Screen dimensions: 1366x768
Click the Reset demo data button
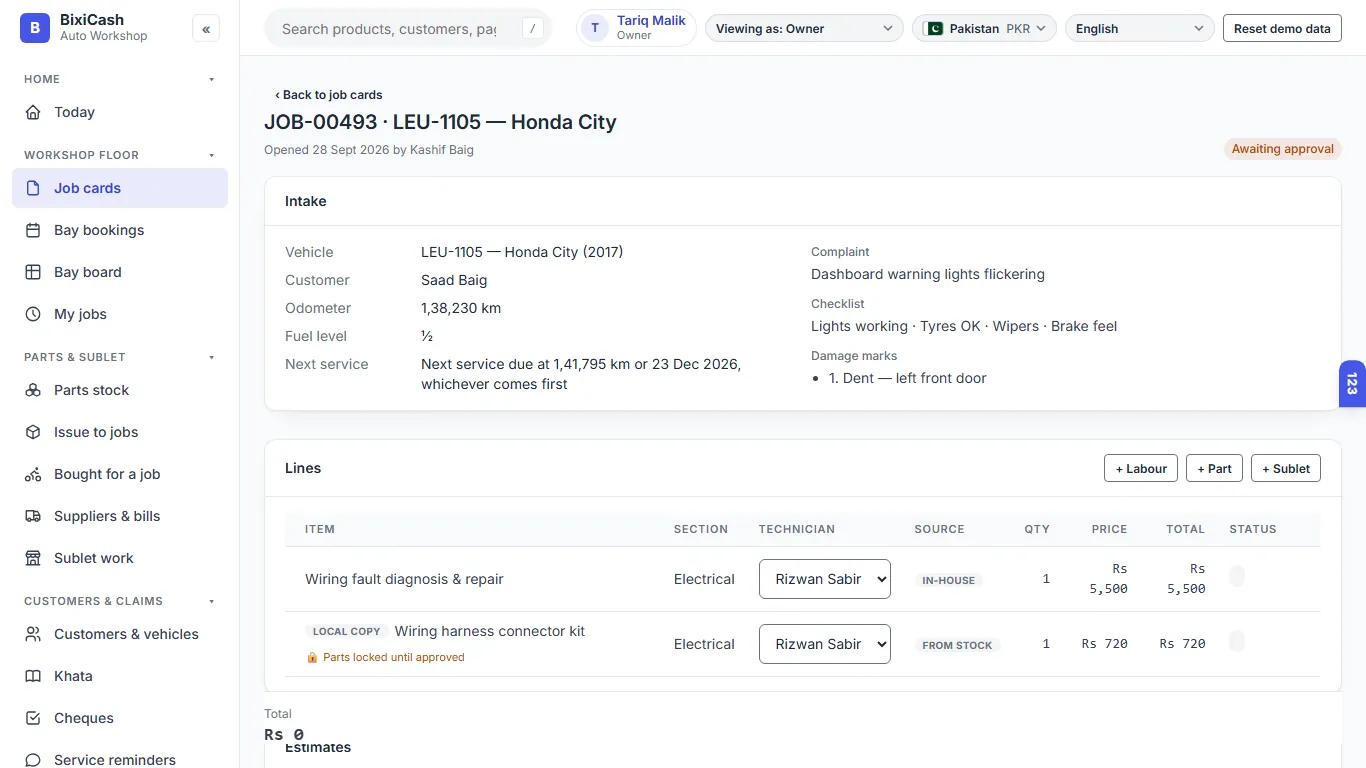click(1282, 29)
